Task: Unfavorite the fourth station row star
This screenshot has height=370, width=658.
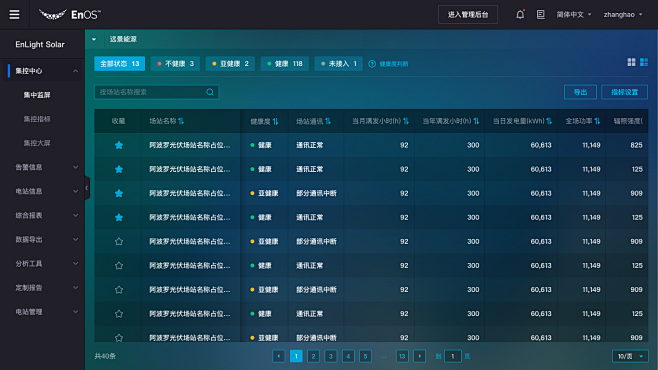Action: click(119, 217)
